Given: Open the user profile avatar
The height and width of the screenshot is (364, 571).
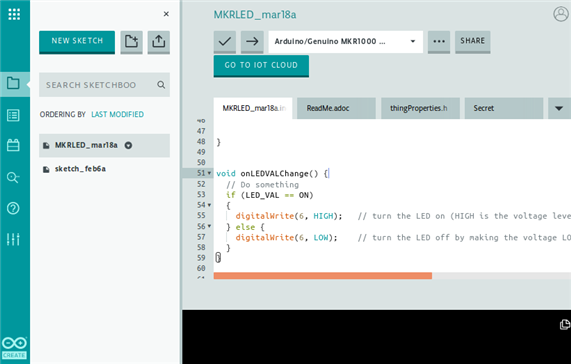Looking at the screenshot, I should pos(561,14).
